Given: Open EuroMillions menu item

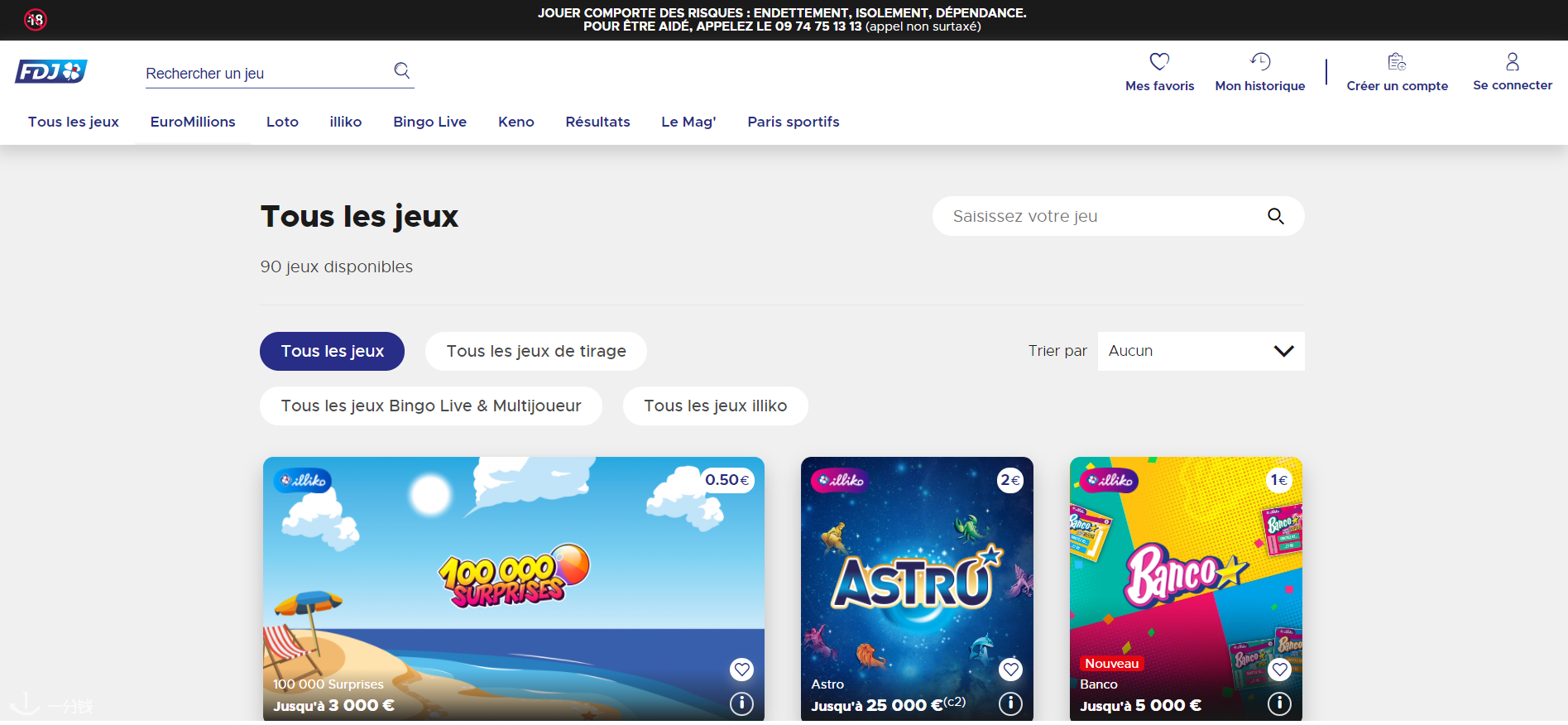Looking at the screenshot, I should point(193,122).
